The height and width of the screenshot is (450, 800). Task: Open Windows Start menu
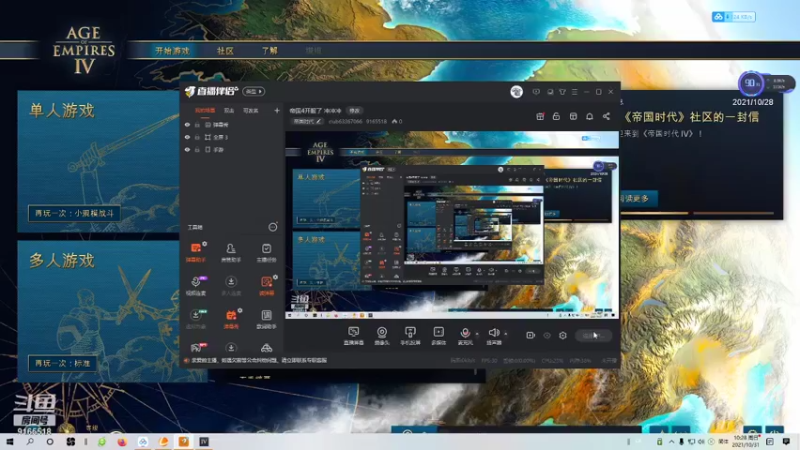(x=10, y=442)
